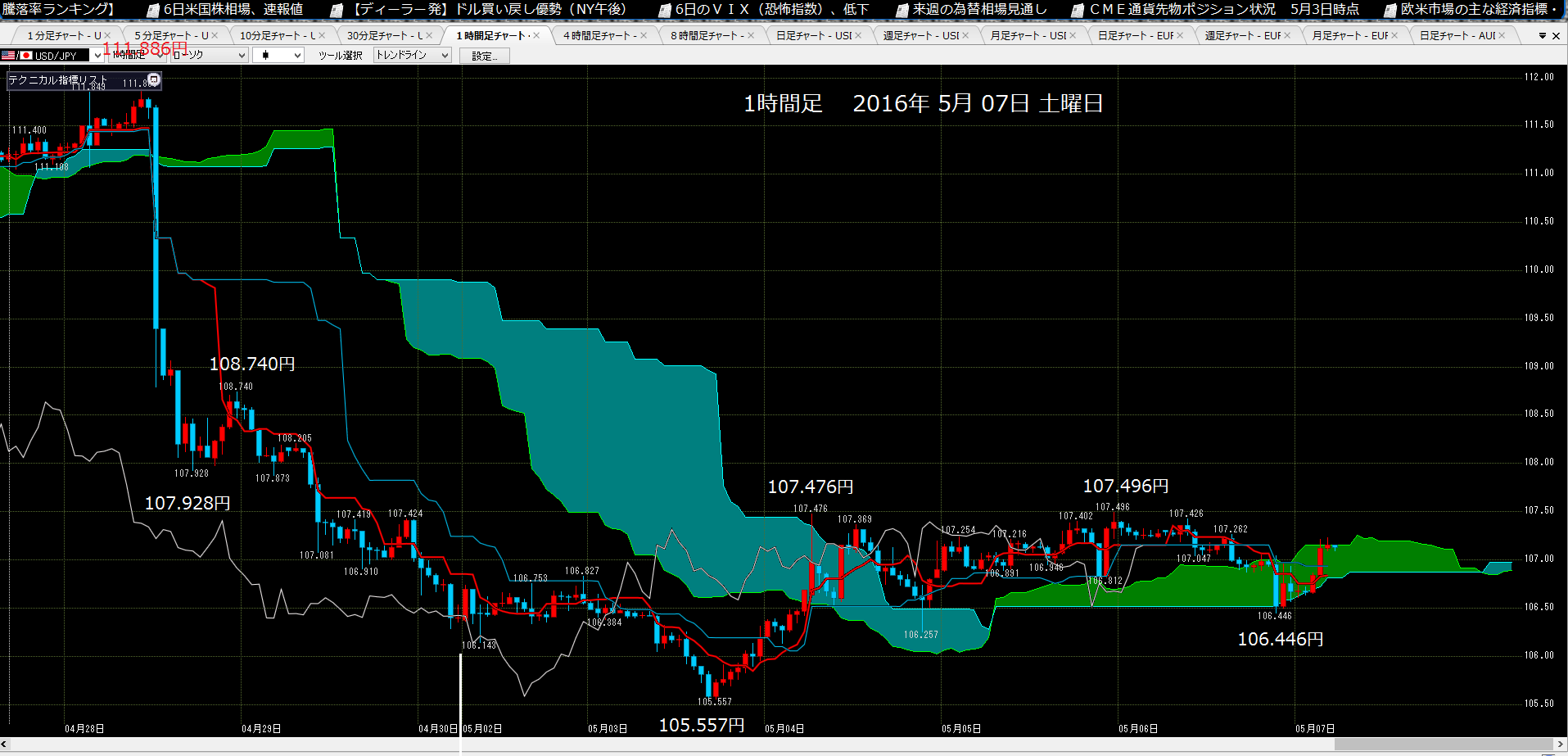
Task: Open headline 6日米国株相場、速報値
Action: pyautogui.click(x=233, y=9)
